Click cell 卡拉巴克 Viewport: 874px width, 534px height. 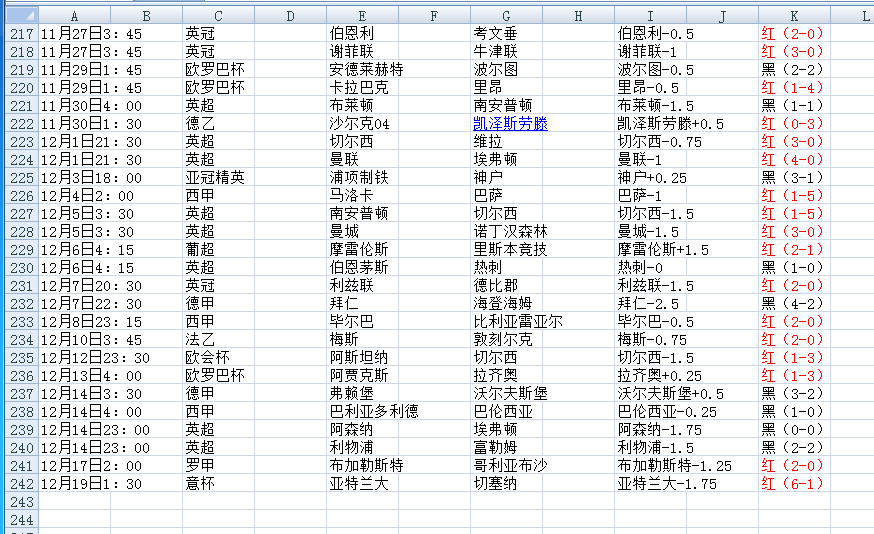(x=358, y=88)
